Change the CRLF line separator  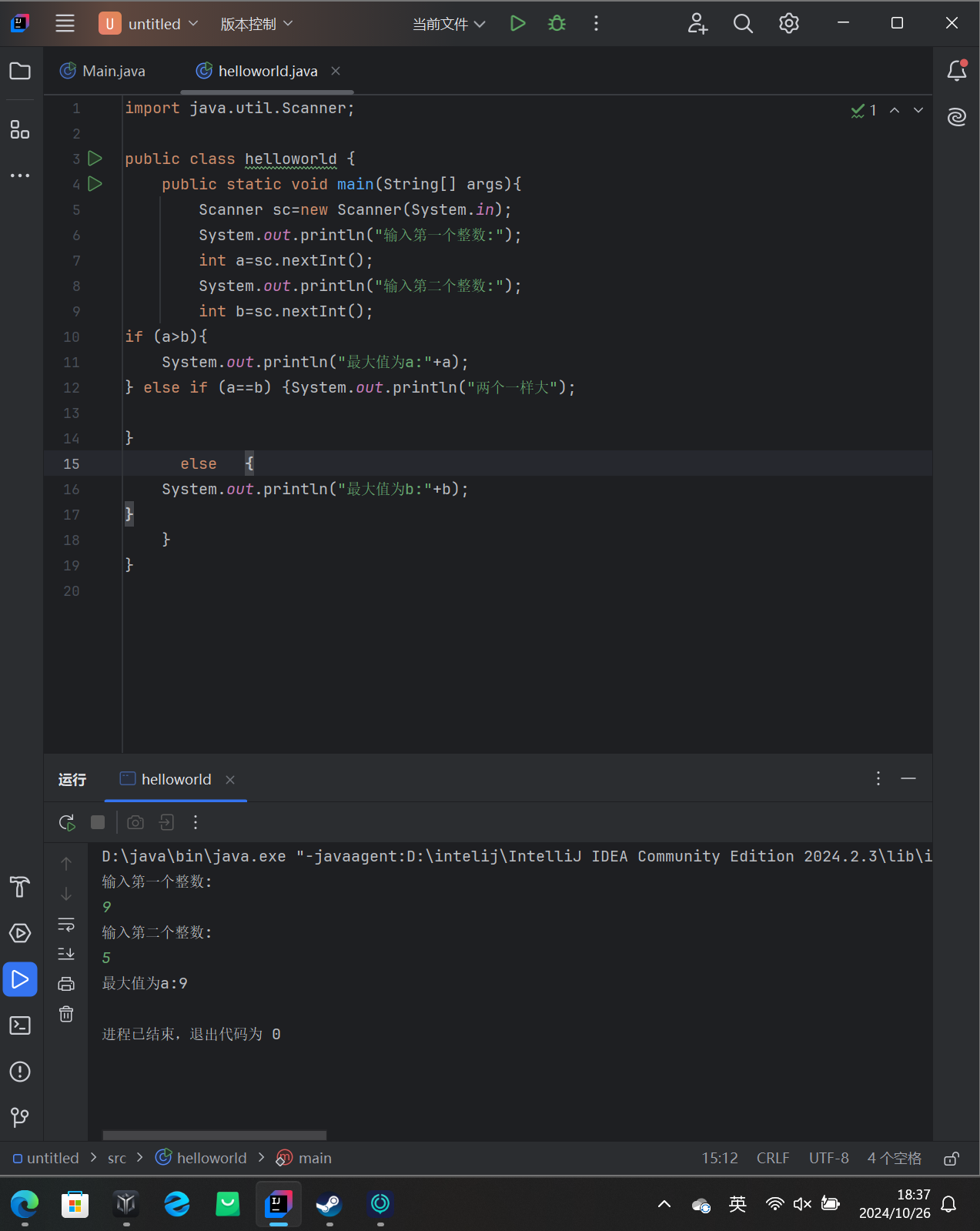[x=773, y=1158]
